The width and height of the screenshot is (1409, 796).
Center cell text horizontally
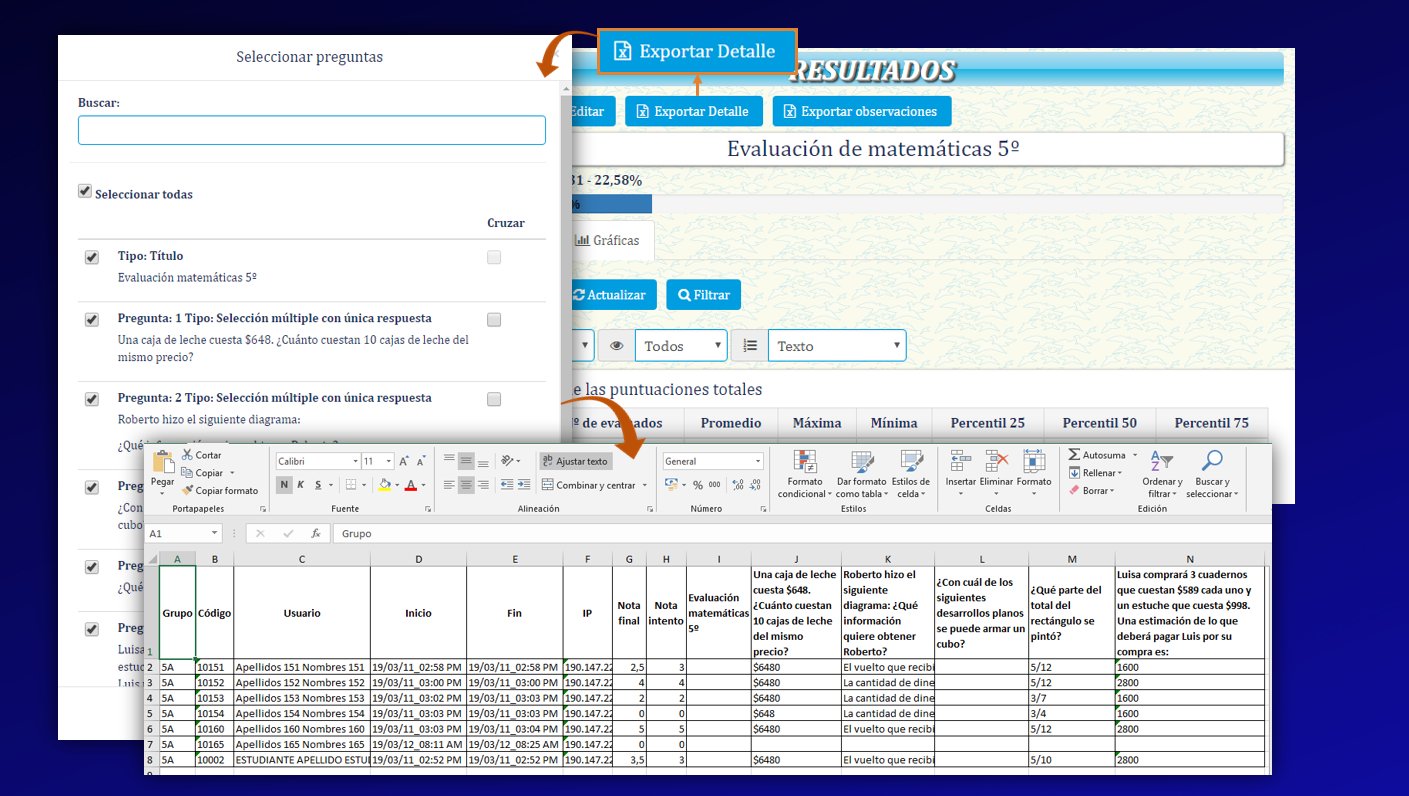pyautogui.click(x=466, y=485)
